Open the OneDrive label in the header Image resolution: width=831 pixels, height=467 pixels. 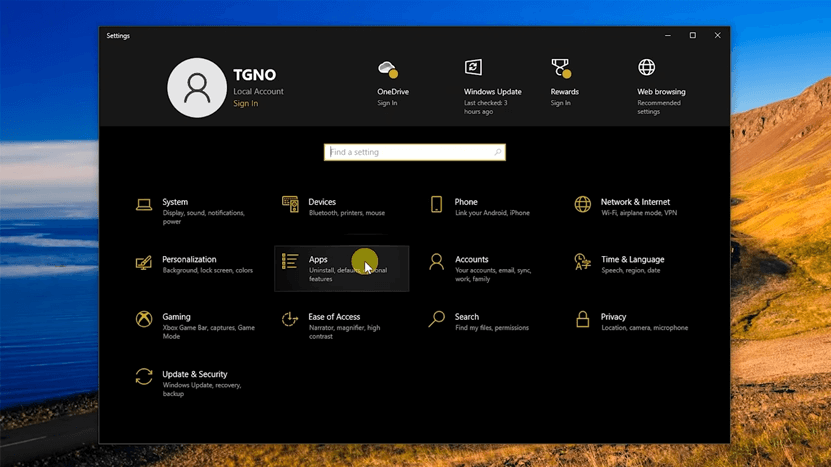[393, 92]
